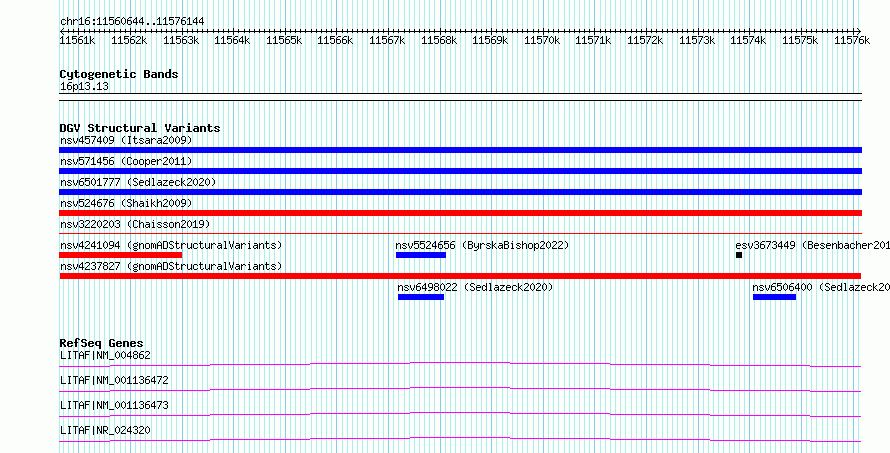The width and height of the screenshot is (890, 453).
Task: Click the 11562k ruler tick label
Action: click(x=129, y=40)
